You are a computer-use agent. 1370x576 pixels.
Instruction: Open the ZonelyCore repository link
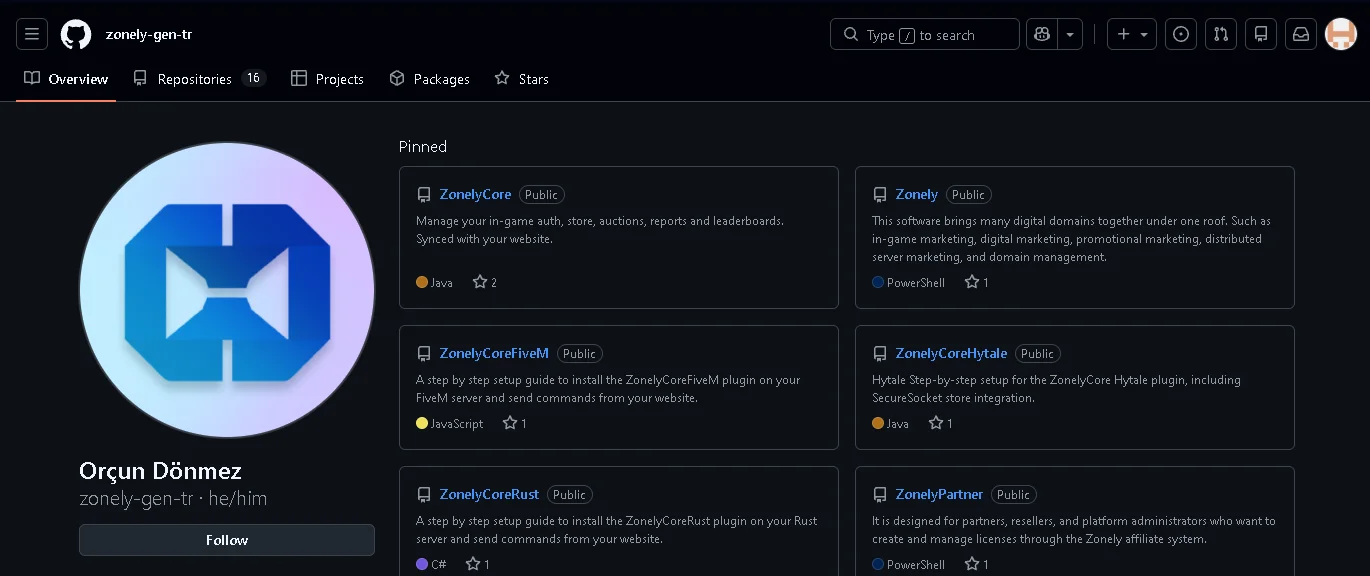click(475, 195)
